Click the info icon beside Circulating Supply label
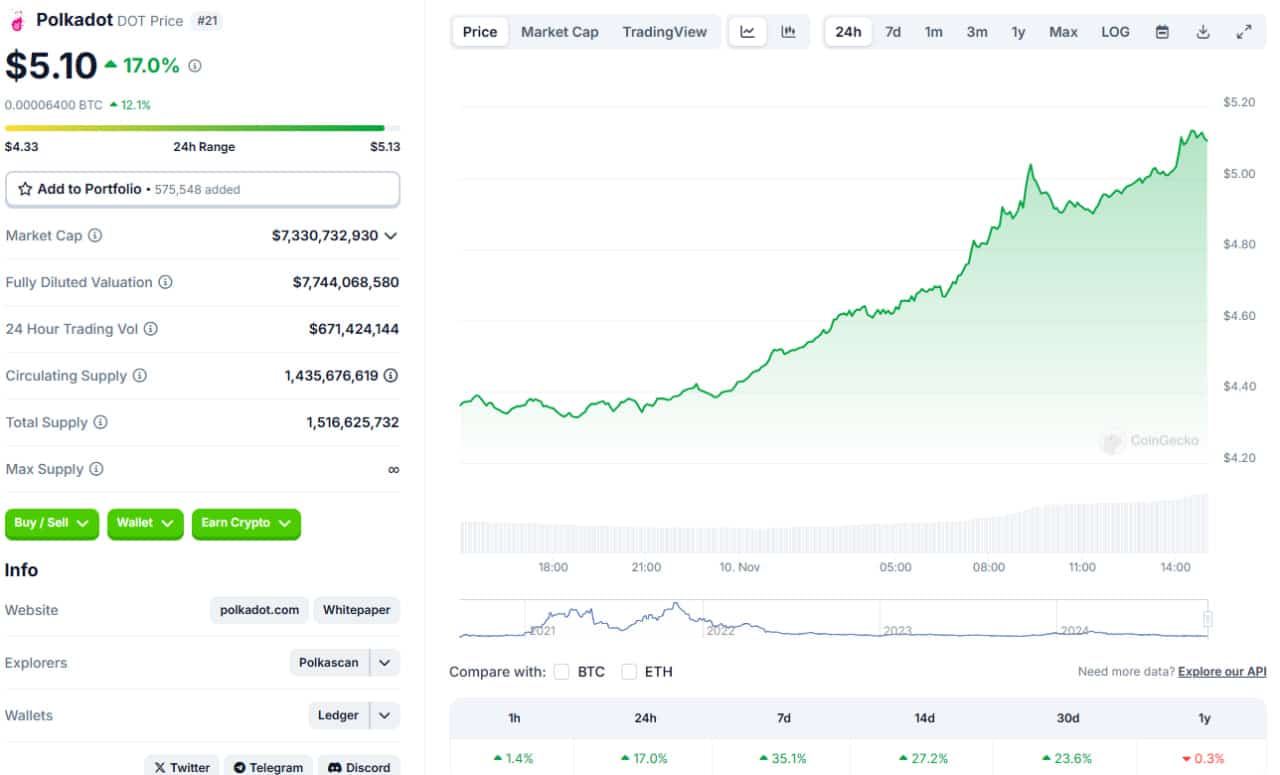The image size is (1280, 775). pos(140,376)
